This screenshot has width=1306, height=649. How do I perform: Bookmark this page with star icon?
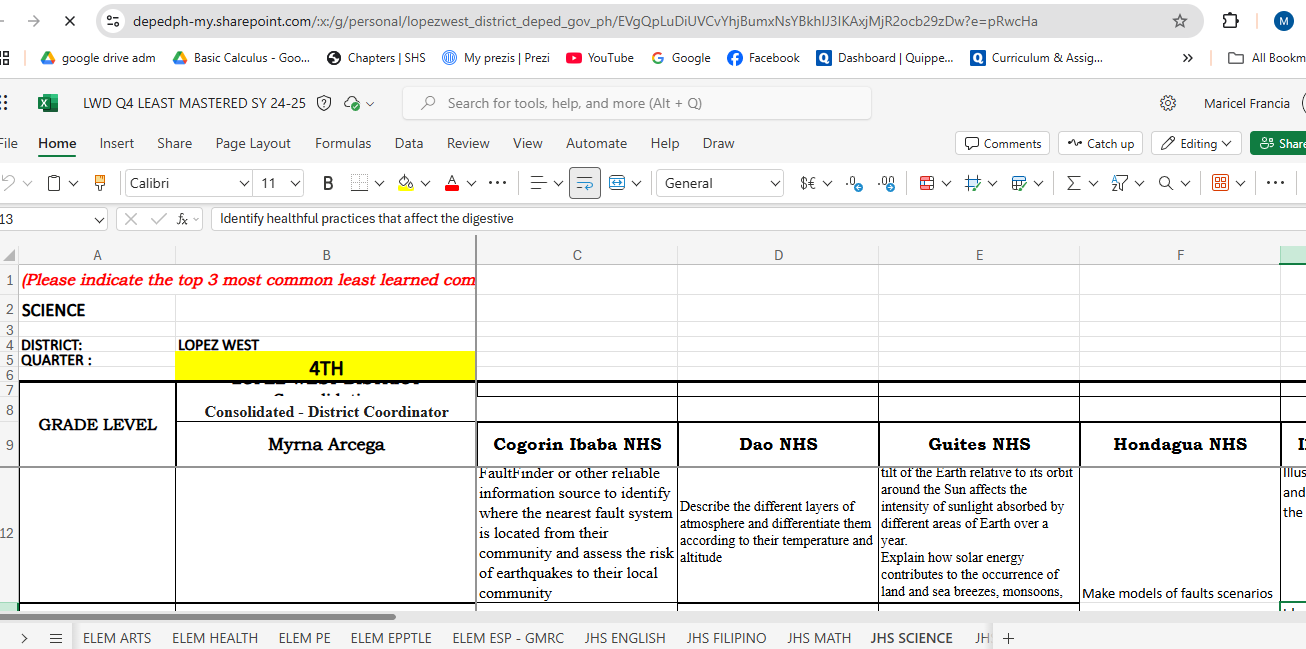pos(1180,21)
